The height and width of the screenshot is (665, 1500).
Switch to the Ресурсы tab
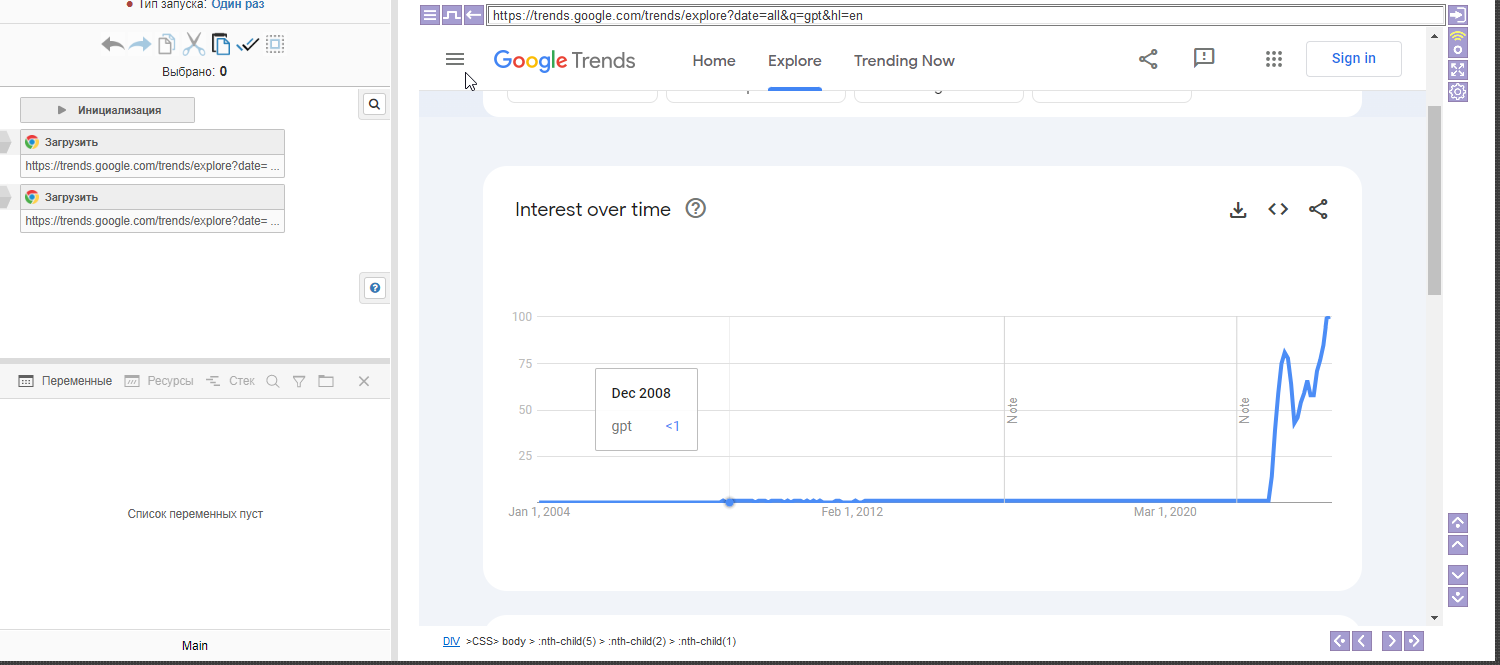pyautogui.click(x=159, y=381)
